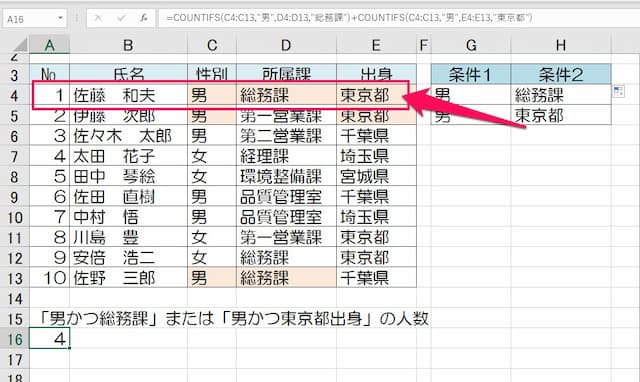Click 千葉県 in row 6
640x382 pixels.
[376, 136]
